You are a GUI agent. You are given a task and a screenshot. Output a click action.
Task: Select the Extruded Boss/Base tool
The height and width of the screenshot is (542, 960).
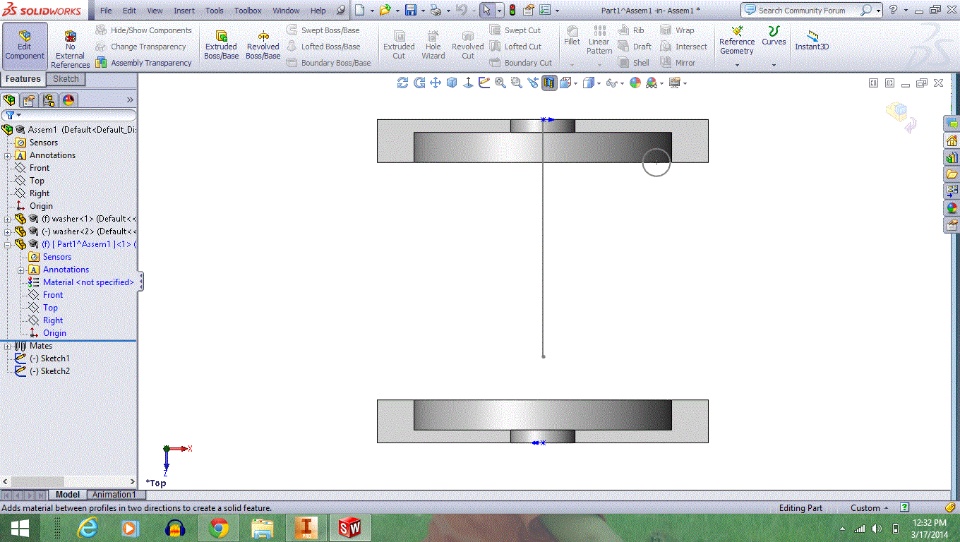point(221,45)
